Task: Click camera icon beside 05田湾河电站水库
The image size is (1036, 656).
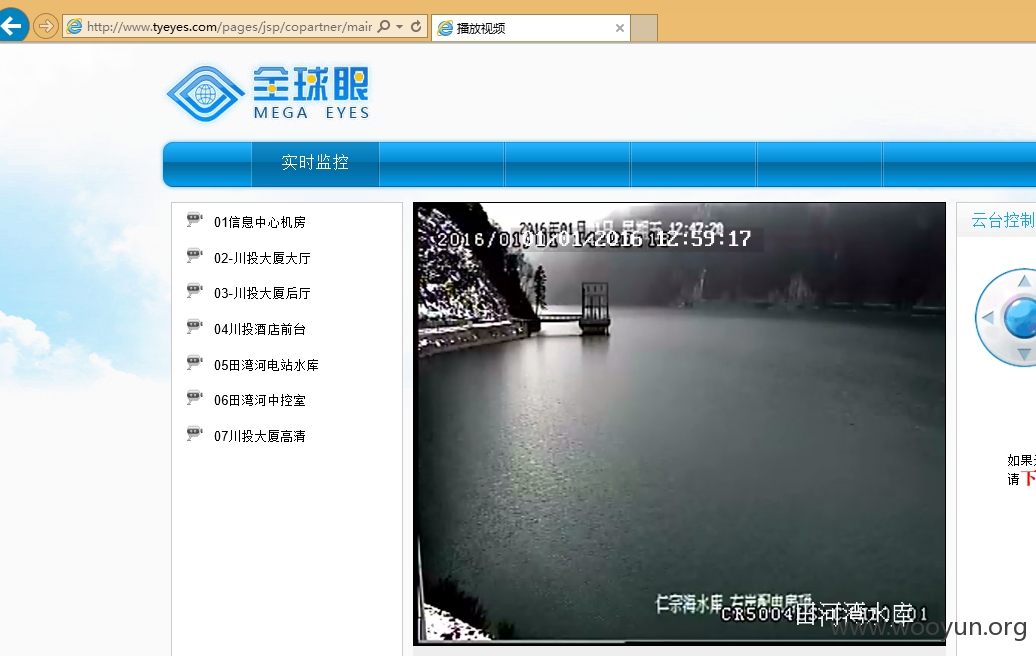Action: pos(194,363)
